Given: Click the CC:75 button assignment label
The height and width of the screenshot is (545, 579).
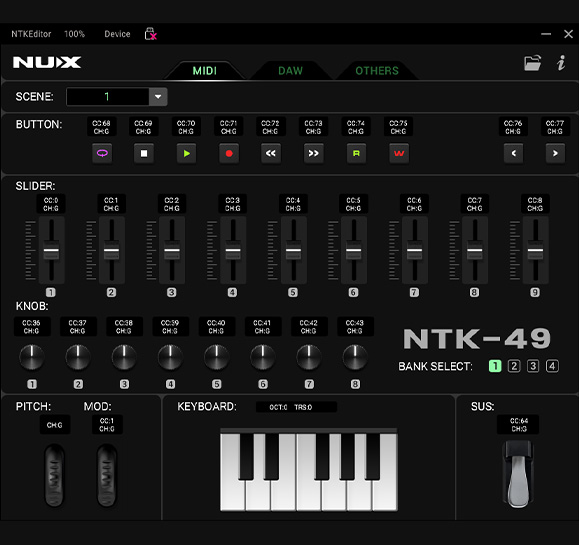Looking at the screenshot, I should [x=398, y=127].
